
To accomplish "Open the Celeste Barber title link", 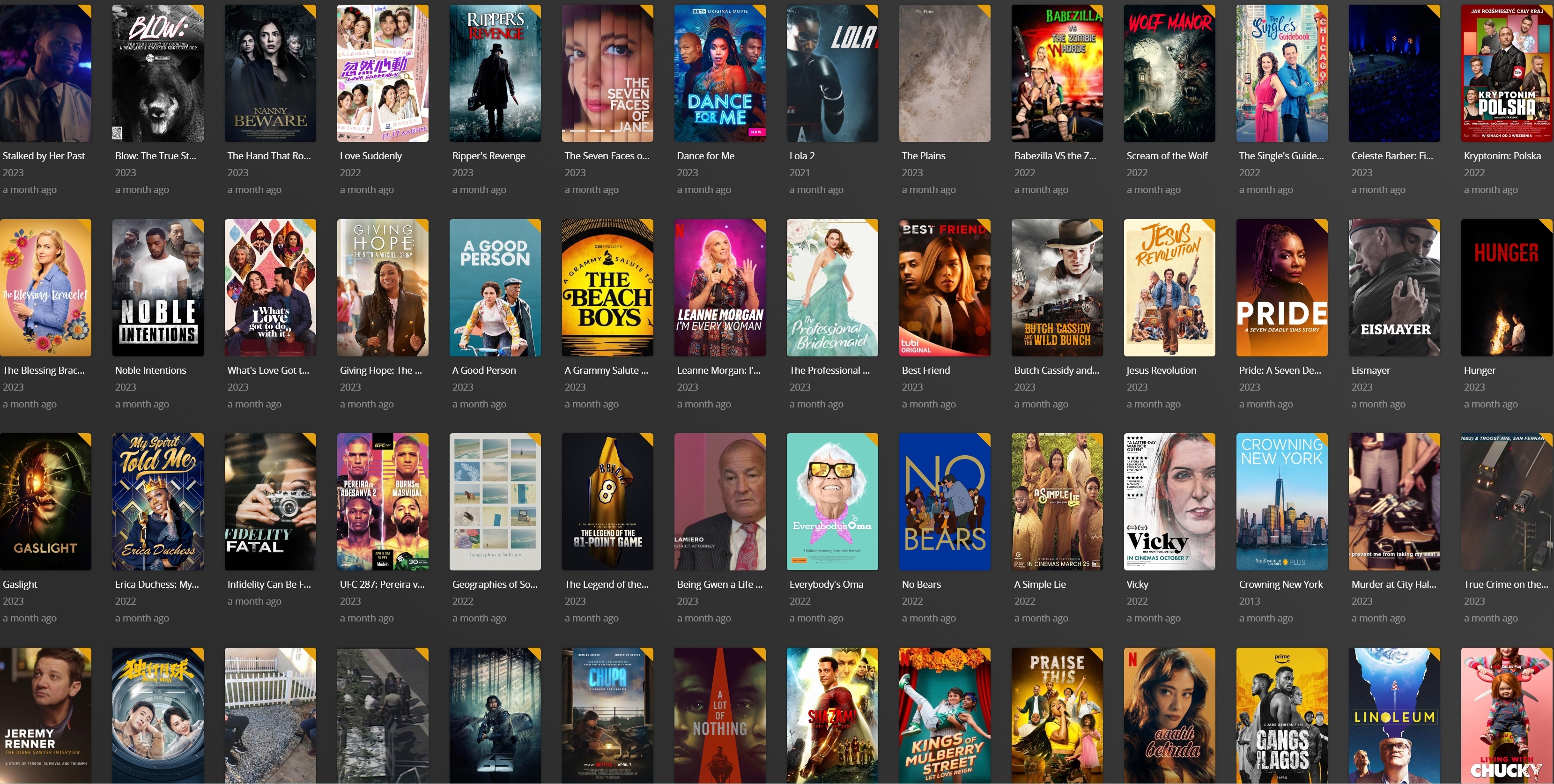I will (1392, 155).
